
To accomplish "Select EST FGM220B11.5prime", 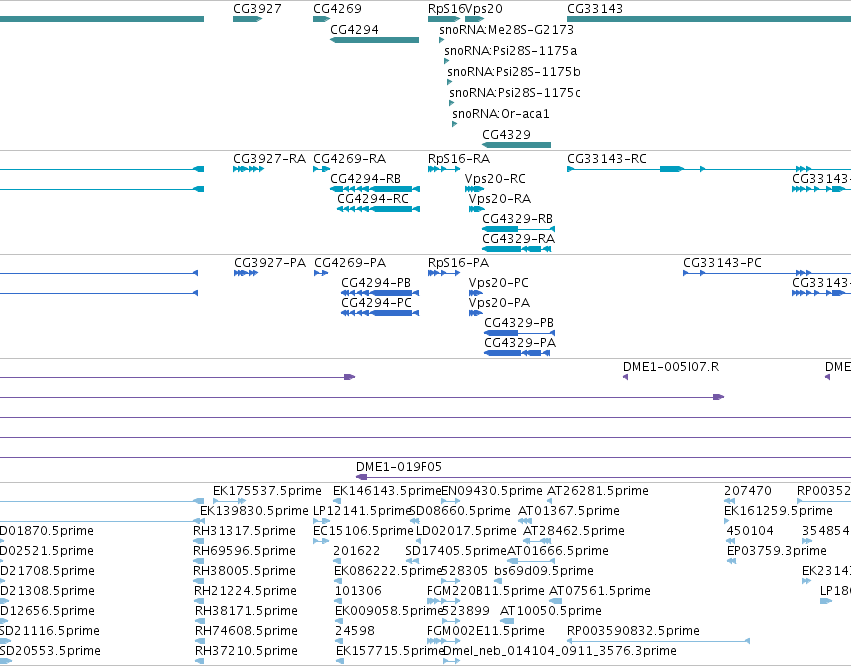I will [x=486, y=591].
